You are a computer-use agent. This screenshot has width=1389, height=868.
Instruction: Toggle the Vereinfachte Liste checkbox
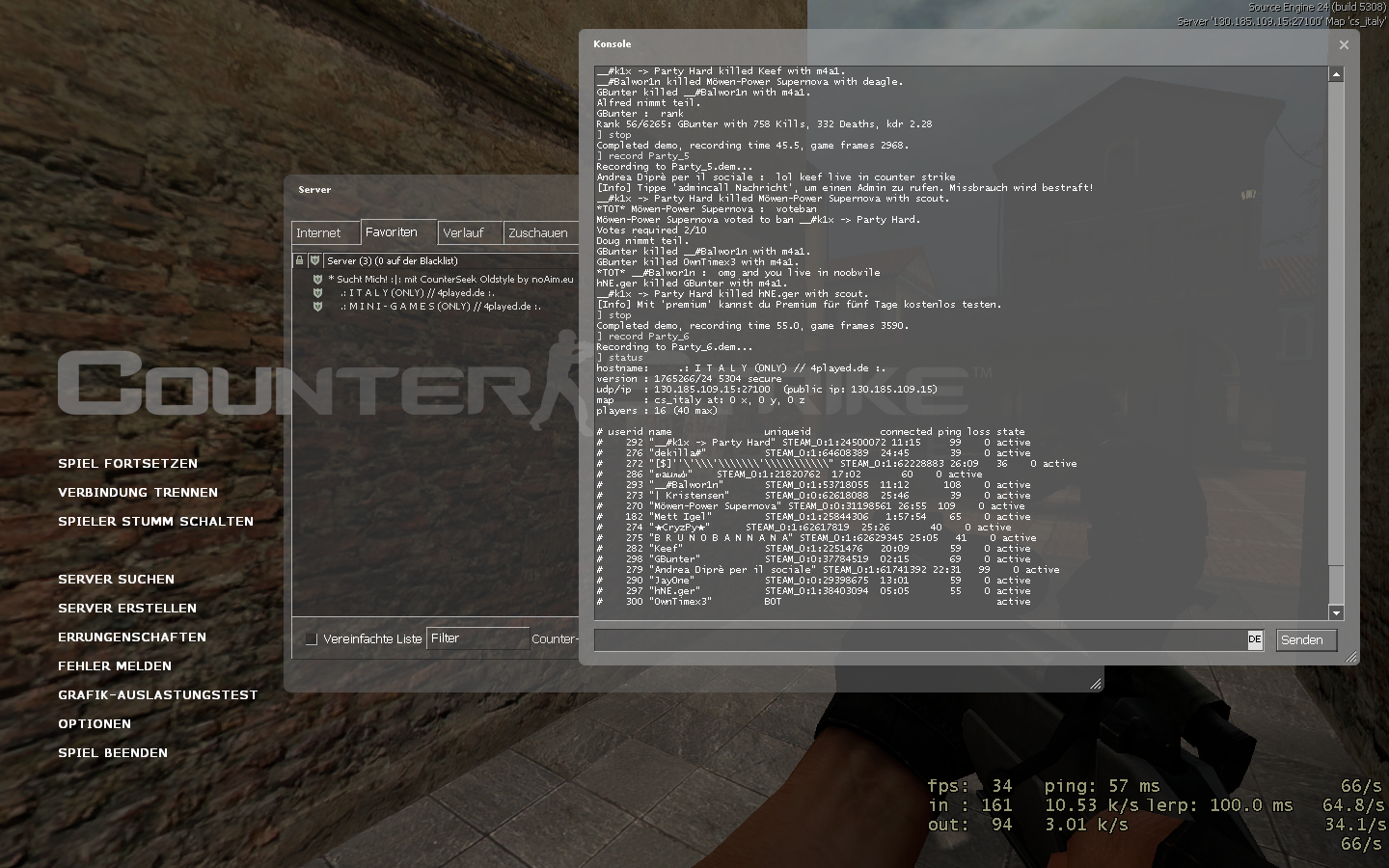tap(312, 638)
